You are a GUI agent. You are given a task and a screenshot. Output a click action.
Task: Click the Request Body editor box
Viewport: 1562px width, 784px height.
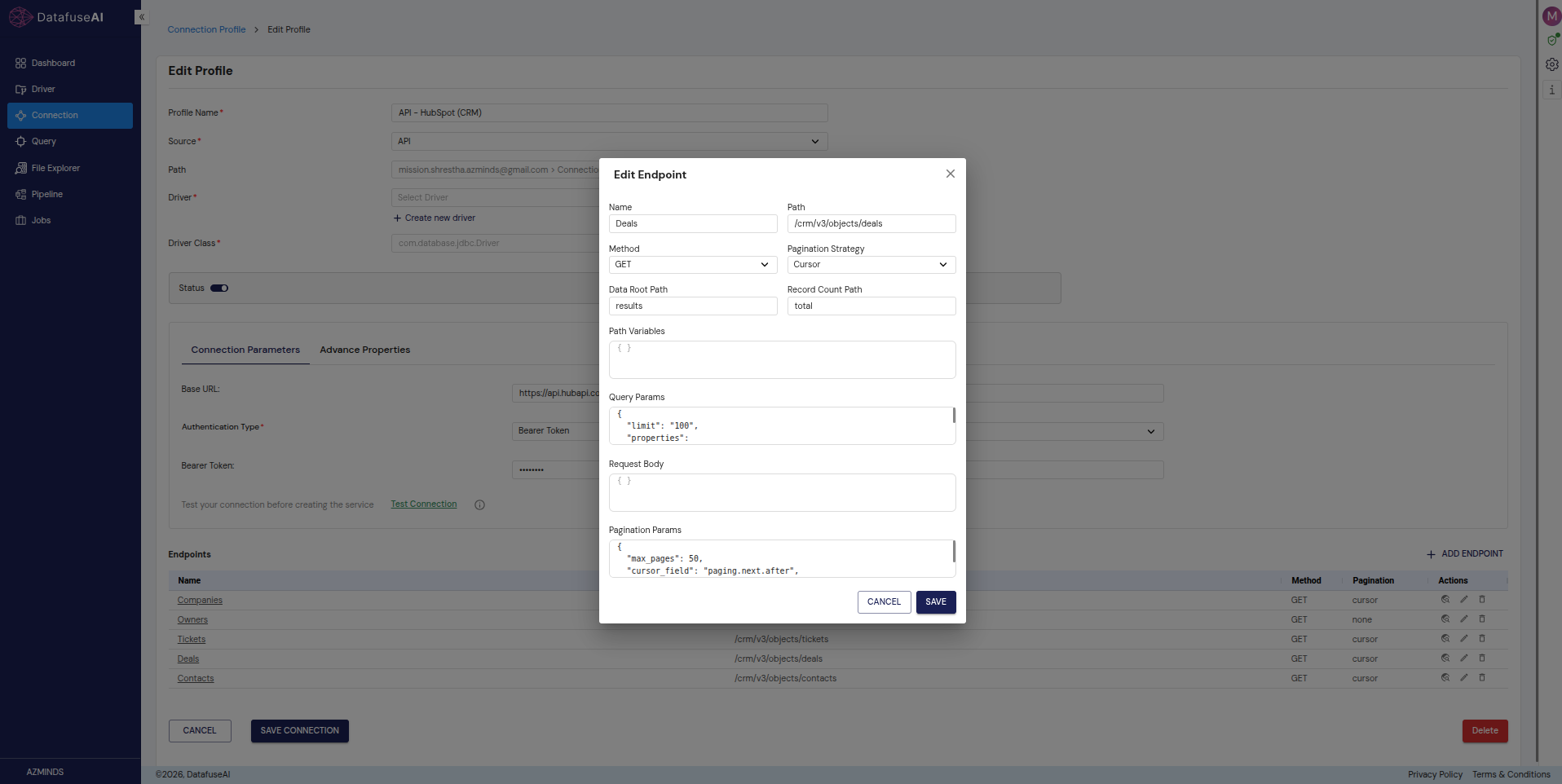click(x=782, y=492)
